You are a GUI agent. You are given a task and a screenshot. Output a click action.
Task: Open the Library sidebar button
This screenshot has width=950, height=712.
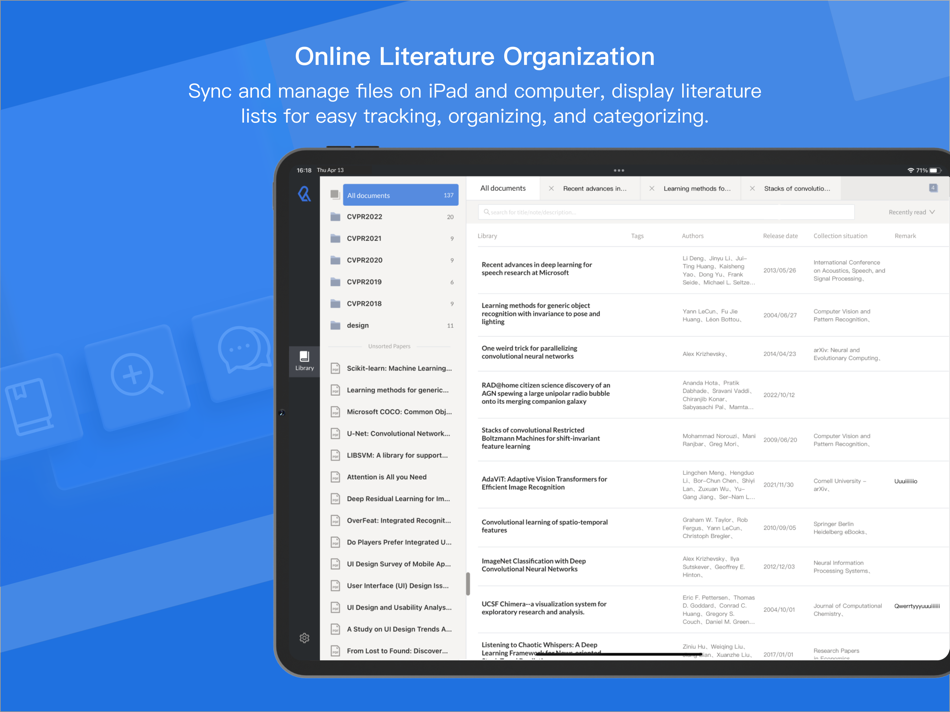pos(304,361)
